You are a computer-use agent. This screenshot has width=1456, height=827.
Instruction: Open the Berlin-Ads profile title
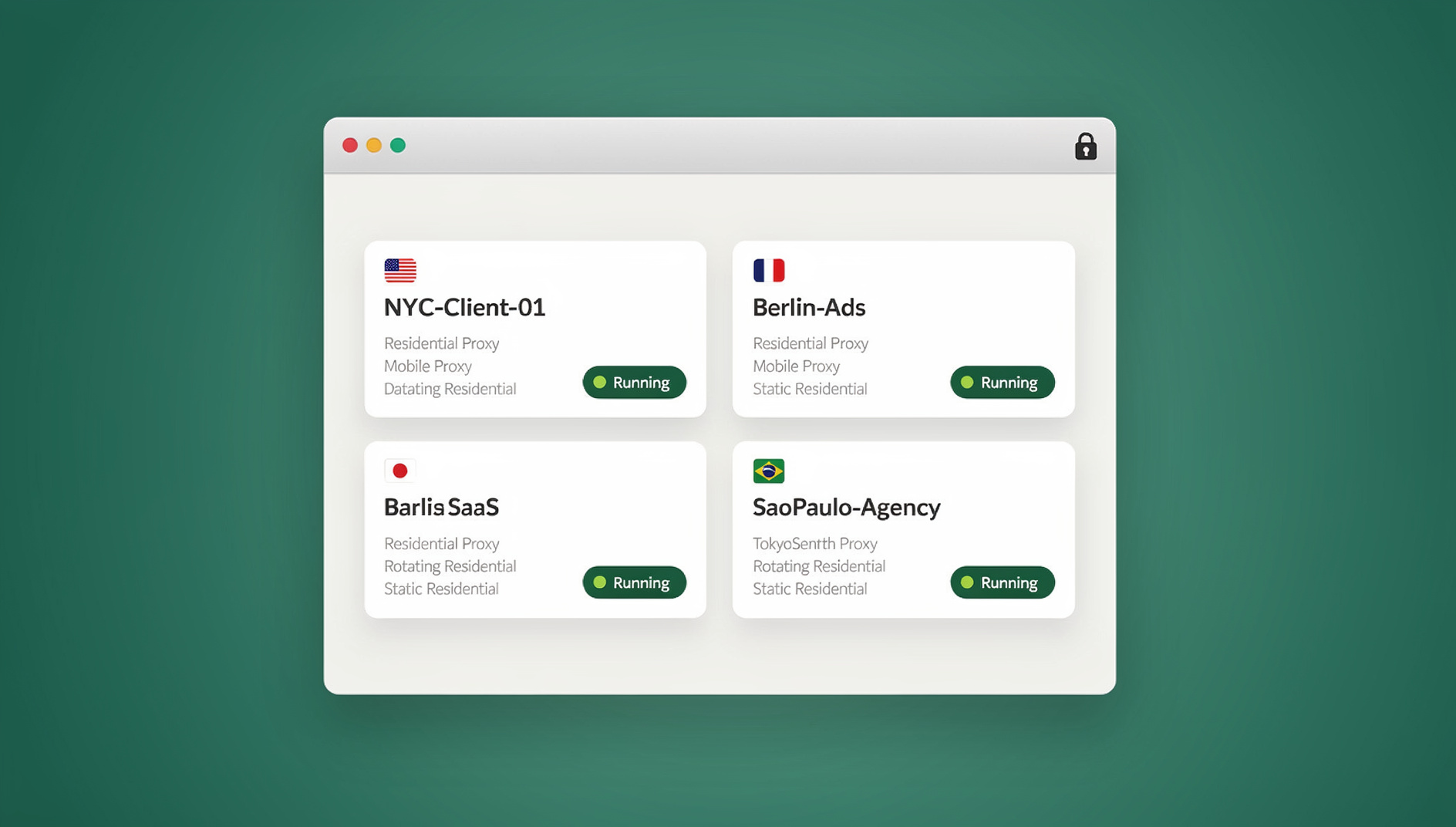pyautogui.click(x=809, y=308)
